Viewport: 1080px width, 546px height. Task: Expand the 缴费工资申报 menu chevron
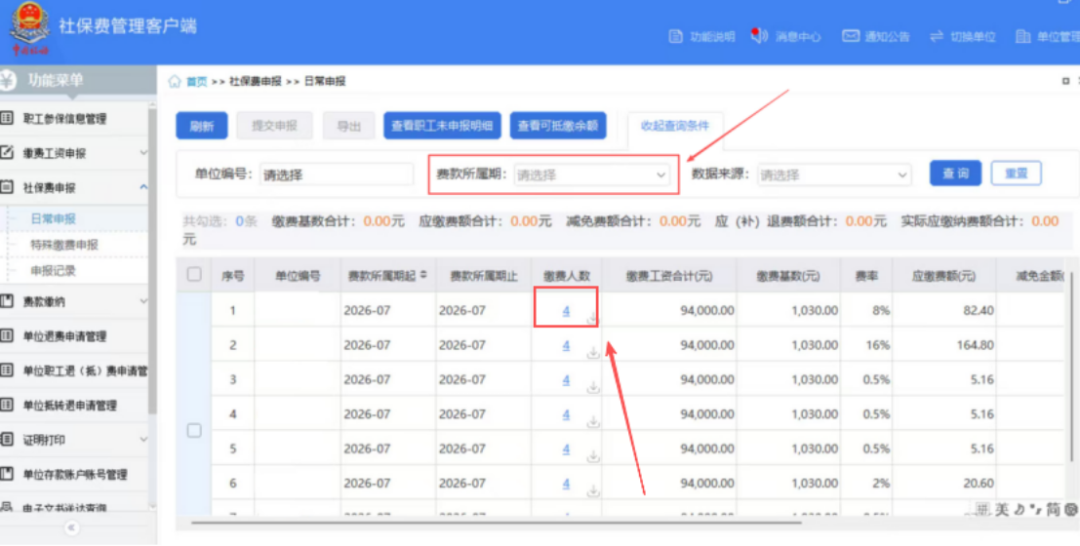[143, 152]
